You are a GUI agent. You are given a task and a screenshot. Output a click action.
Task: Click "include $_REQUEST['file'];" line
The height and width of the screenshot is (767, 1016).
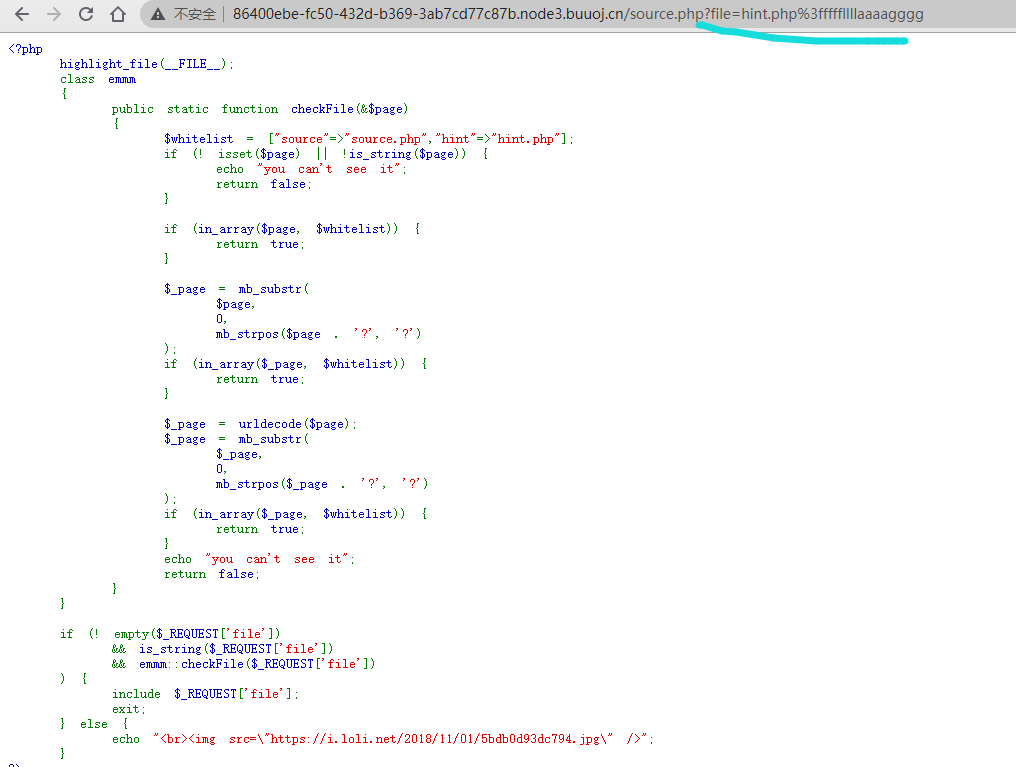click(205, 694)
